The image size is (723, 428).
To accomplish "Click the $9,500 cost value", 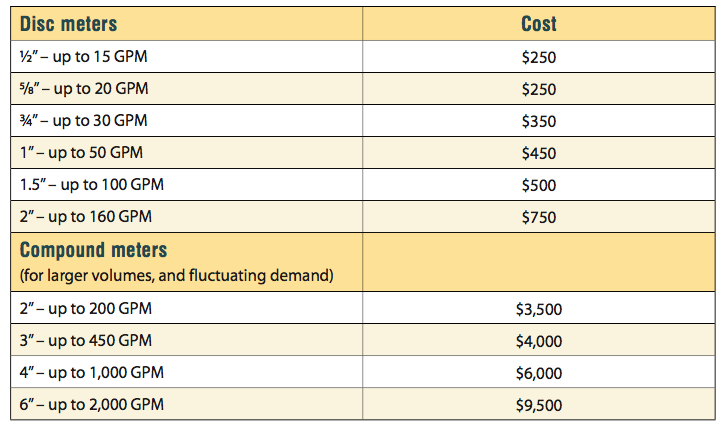I will [x=539, y=405].
